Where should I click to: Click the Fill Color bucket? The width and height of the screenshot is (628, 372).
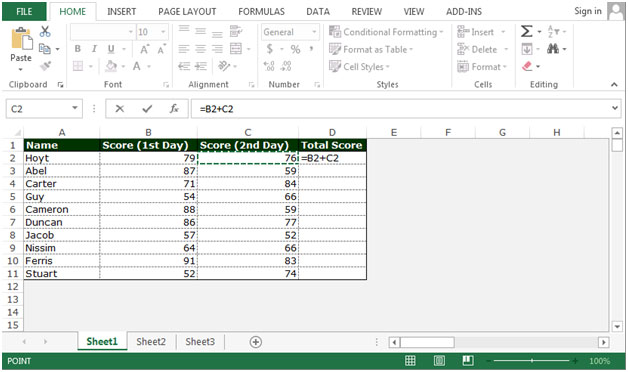click(111, 66)
